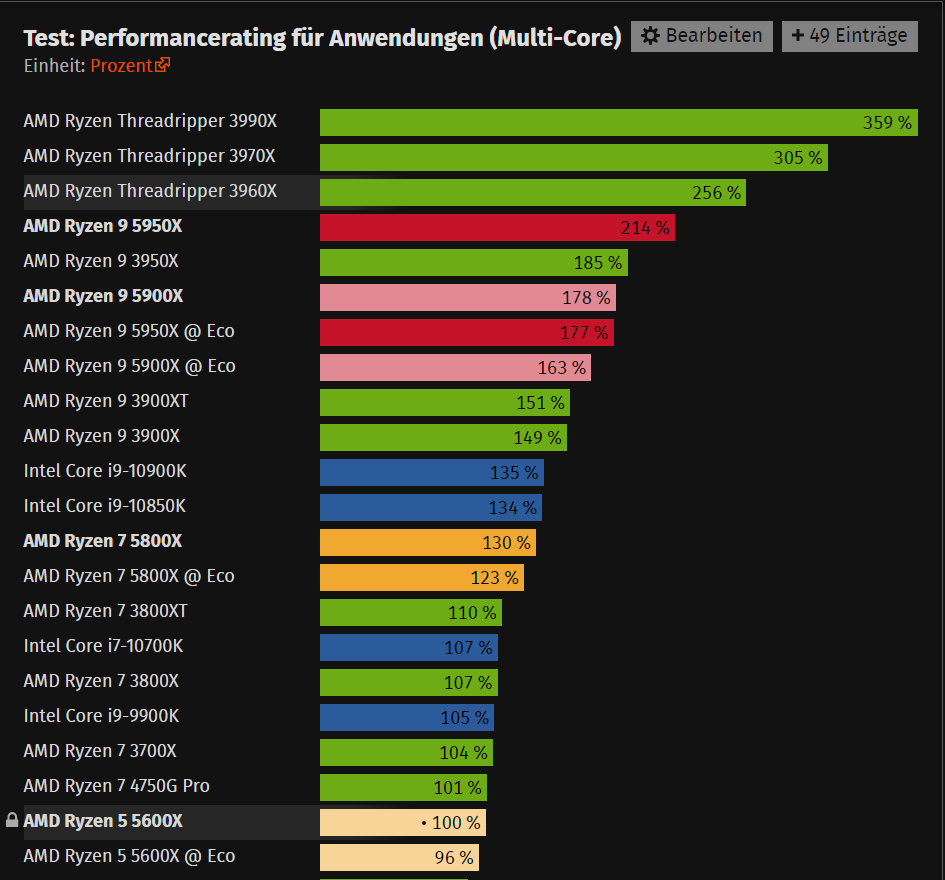Select the AMD Ryzen Threadripper 3970X label
945x880 pixels.
(x=149, y=156)
